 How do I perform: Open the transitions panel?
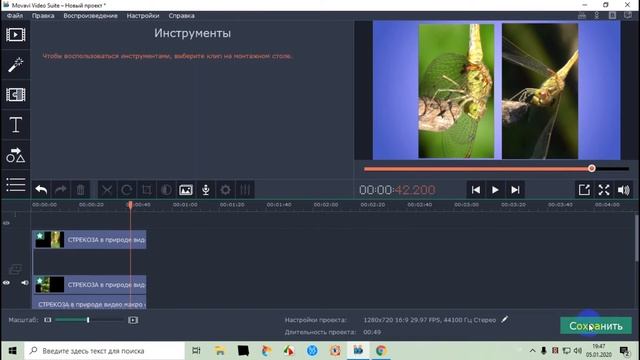click(x=16, y=95)
